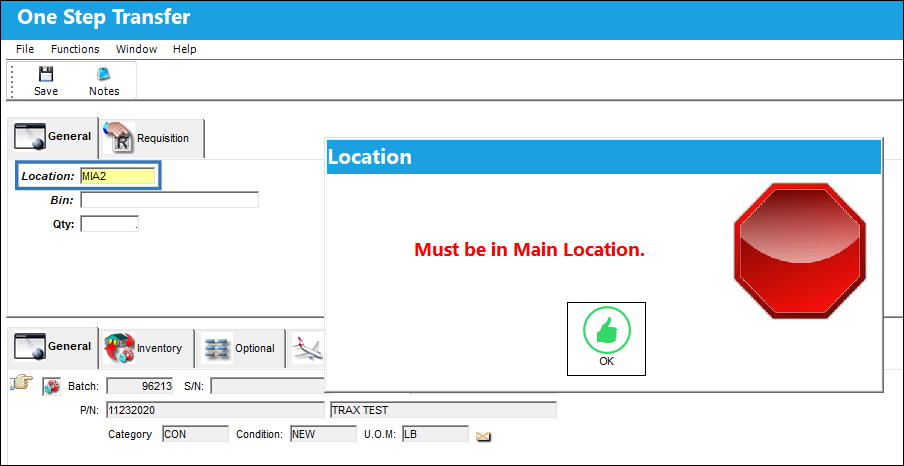Switch to the Optional tab
904x466 pixels.
(x=241, y=348)
